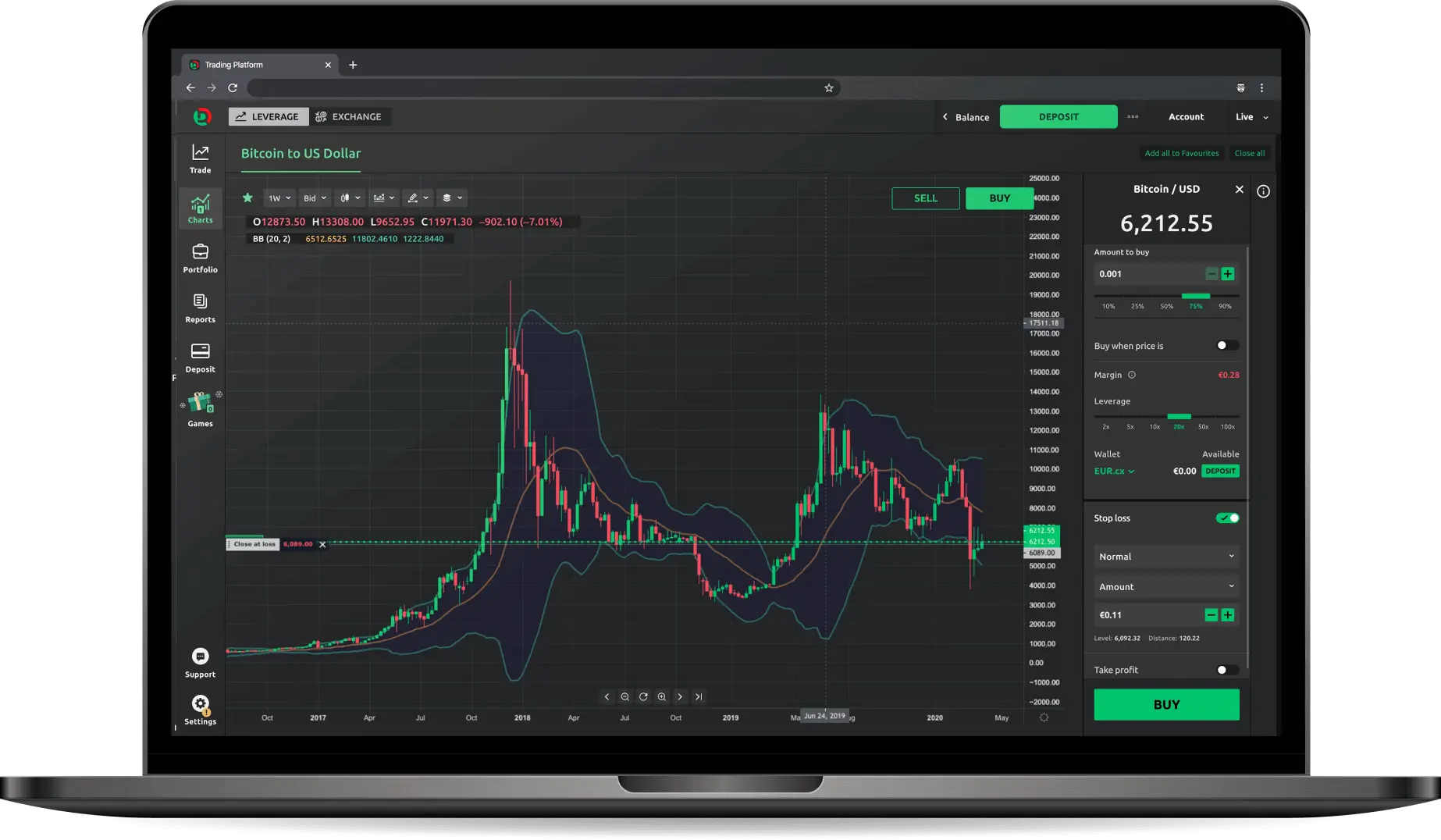Open the Normal stop loss type dropdown
Screen dimensions: 1441x840
(x=1166, y=557)
